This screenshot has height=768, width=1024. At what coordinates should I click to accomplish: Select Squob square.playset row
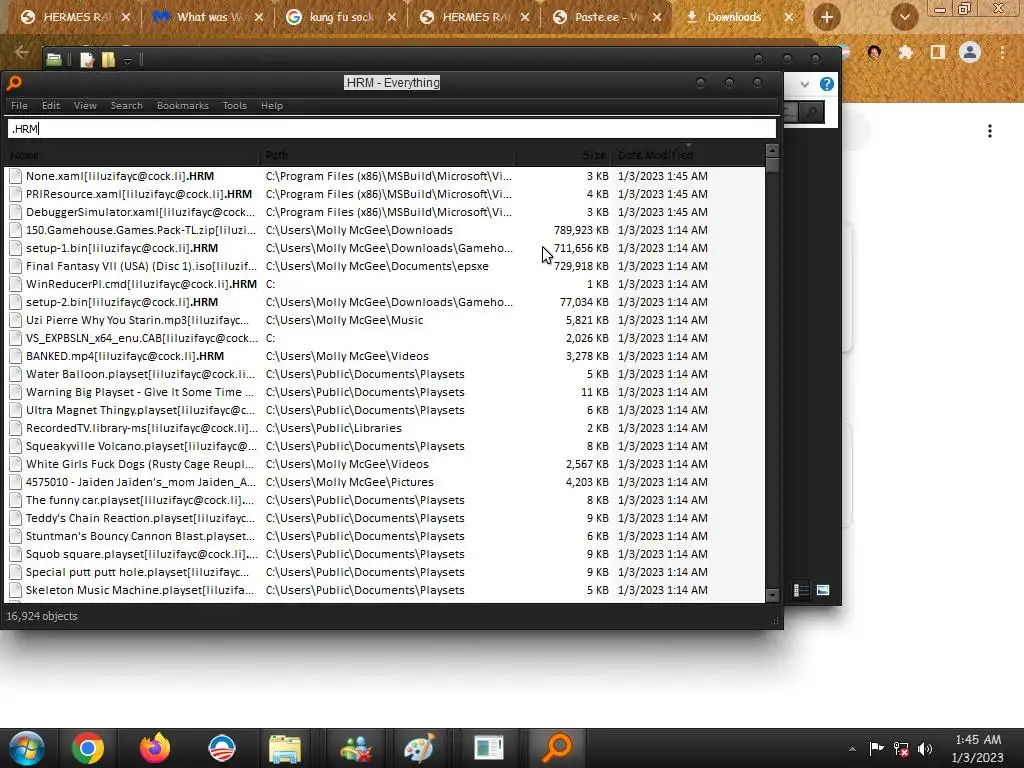(385, 554)
